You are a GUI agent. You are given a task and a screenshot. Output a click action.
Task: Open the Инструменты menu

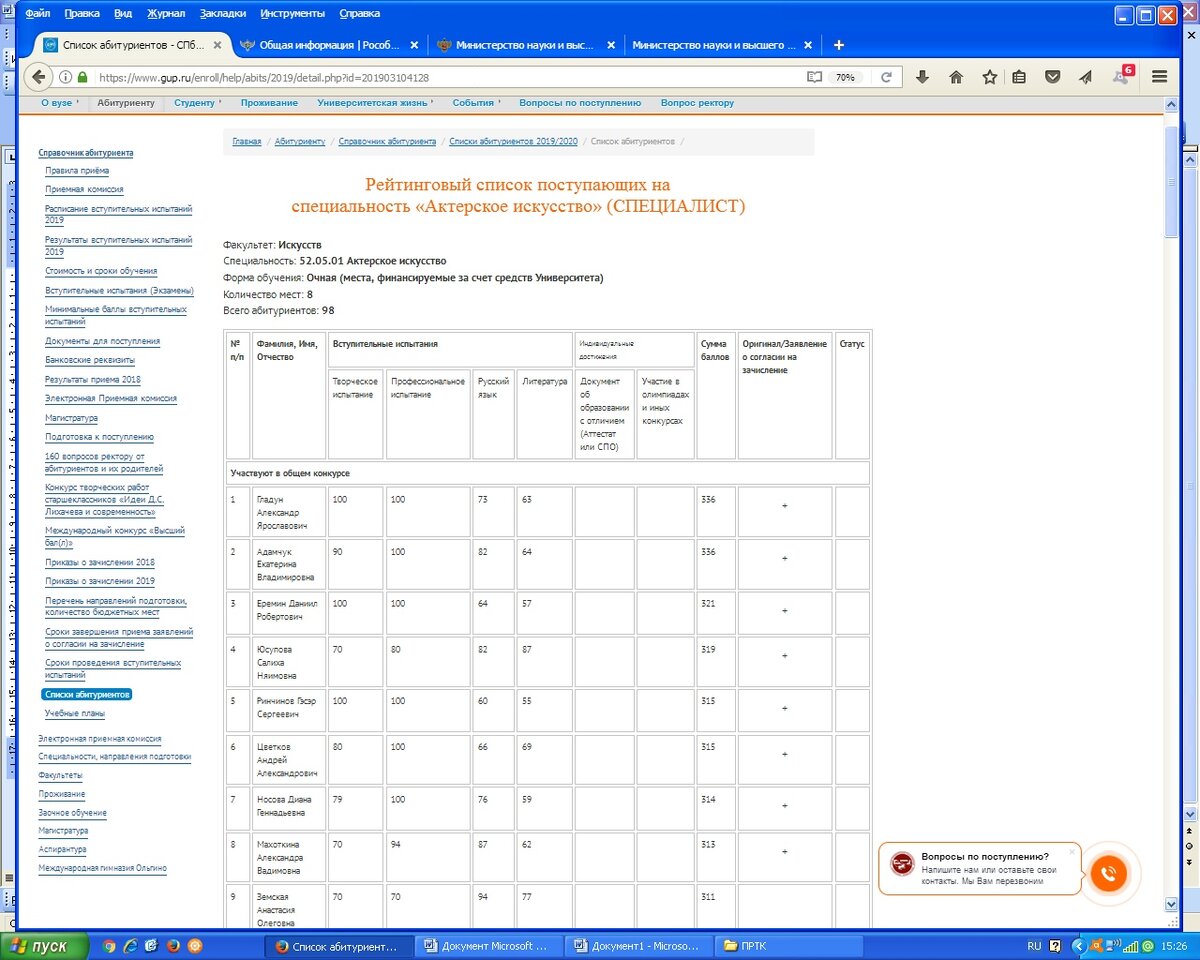(292, 14)
